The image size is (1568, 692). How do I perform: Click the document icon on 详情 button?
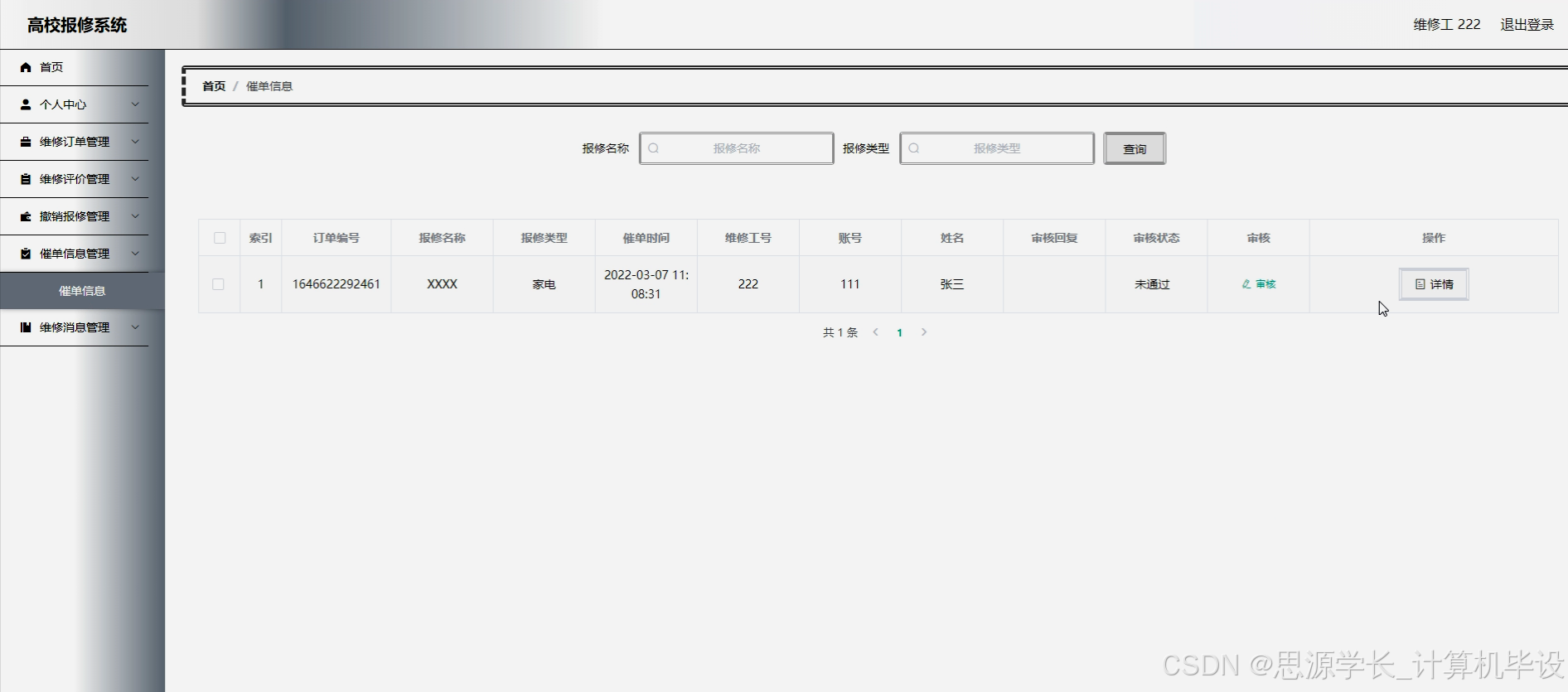[x=1420, y=284]
